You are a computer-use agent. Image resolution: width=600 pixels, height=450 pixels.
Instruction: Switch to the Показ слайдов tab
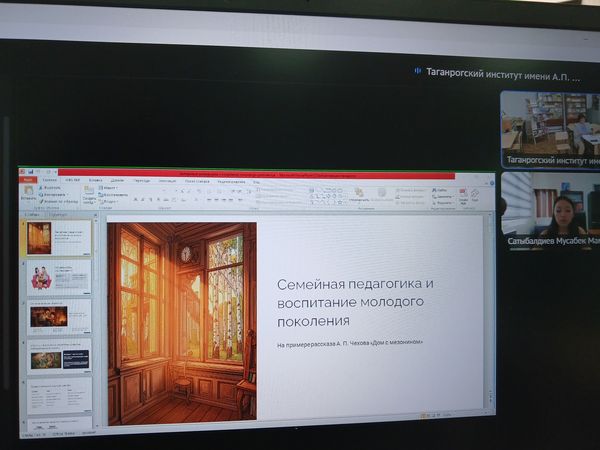point(197,181)
